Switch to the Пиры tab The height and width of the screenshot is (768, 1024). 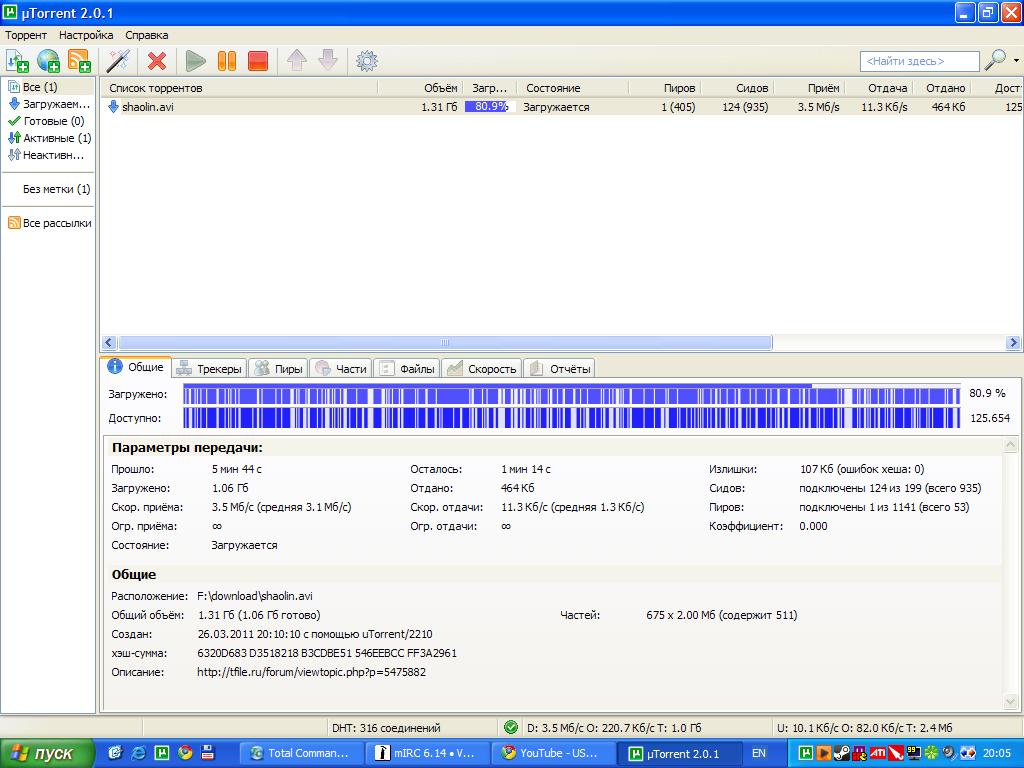tap(279, 369)
